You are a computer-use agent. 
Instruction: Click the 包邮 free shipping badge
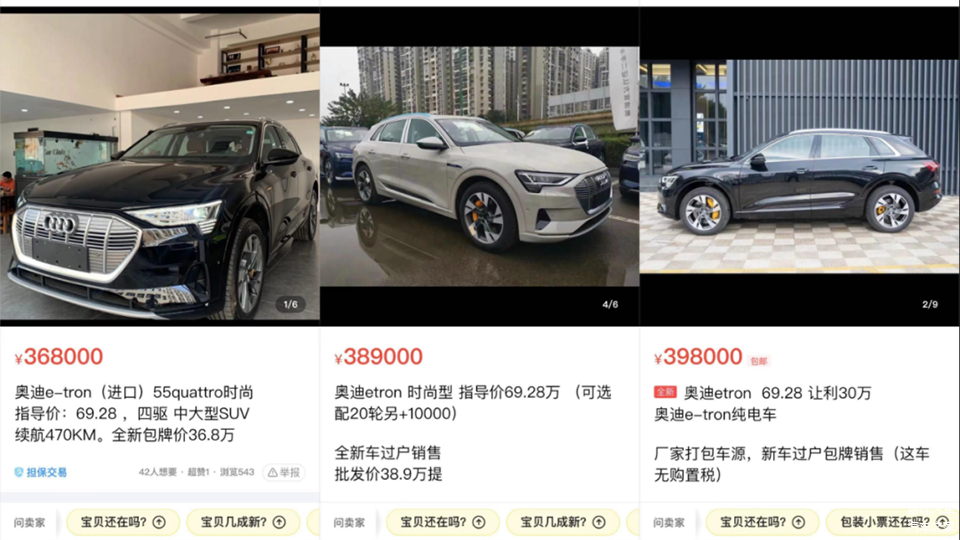pos(759,361)
